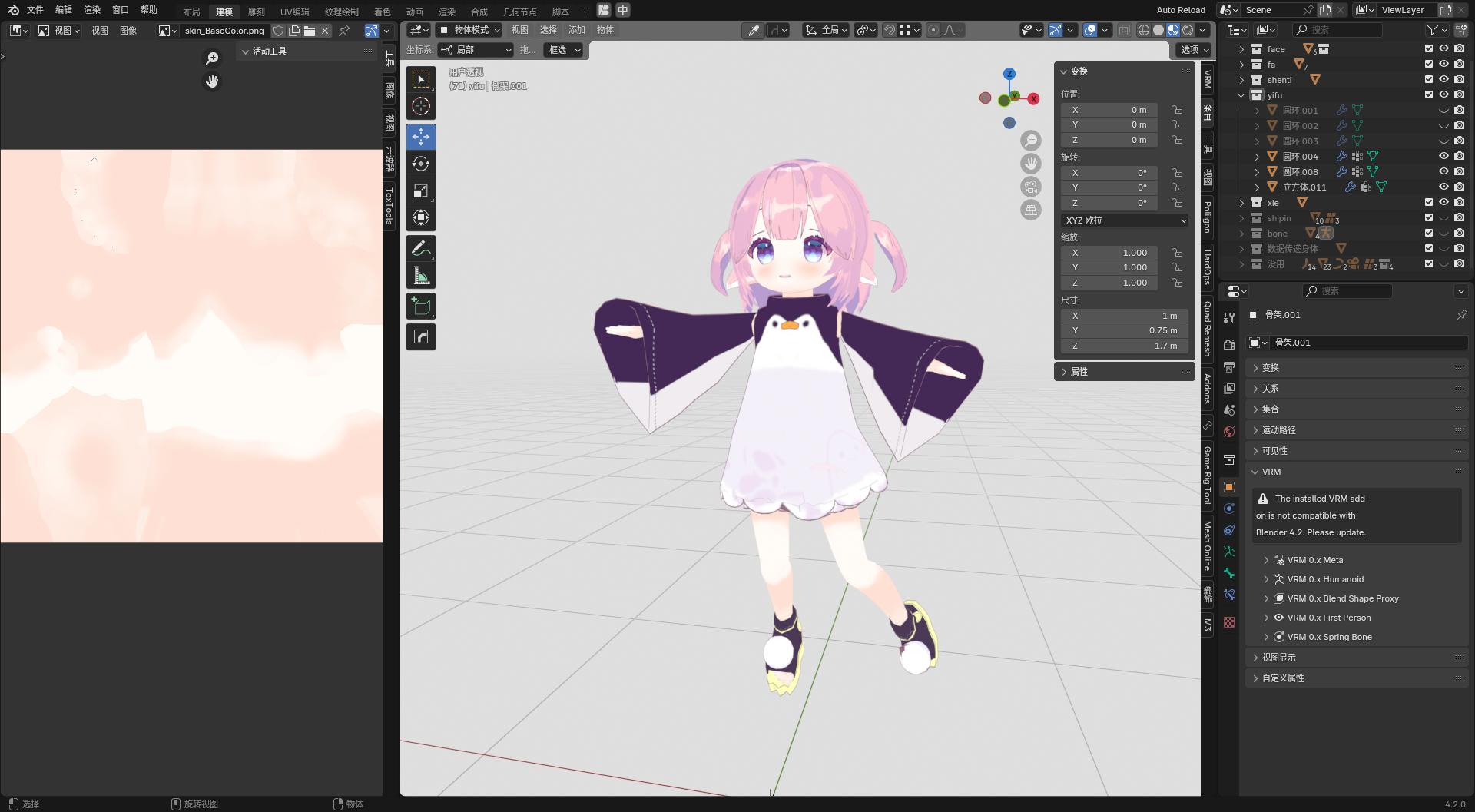Viewport: 1475px width, 812px height.
Task: Select the 3D Cursor tool
Action: coord(420,106)
